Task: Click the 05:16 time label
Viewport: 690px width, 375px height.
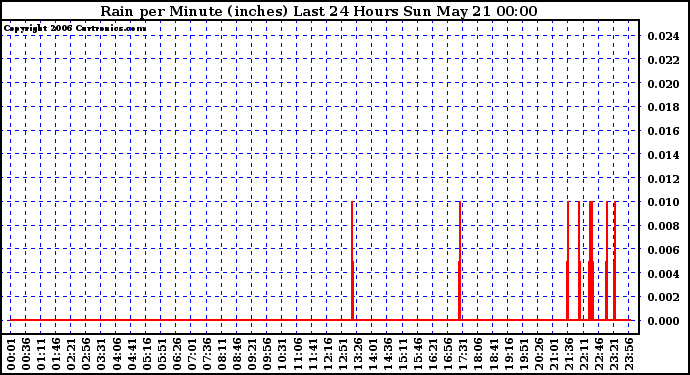Action: click(147, 354)
